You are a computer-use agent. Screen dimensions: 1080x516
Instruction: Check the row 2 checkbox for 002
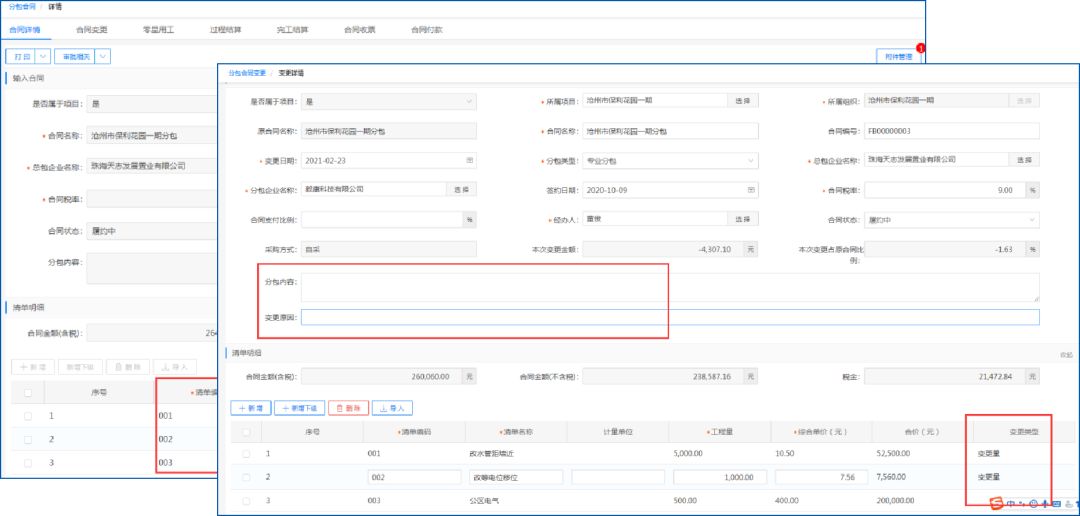tap(246, 477)
